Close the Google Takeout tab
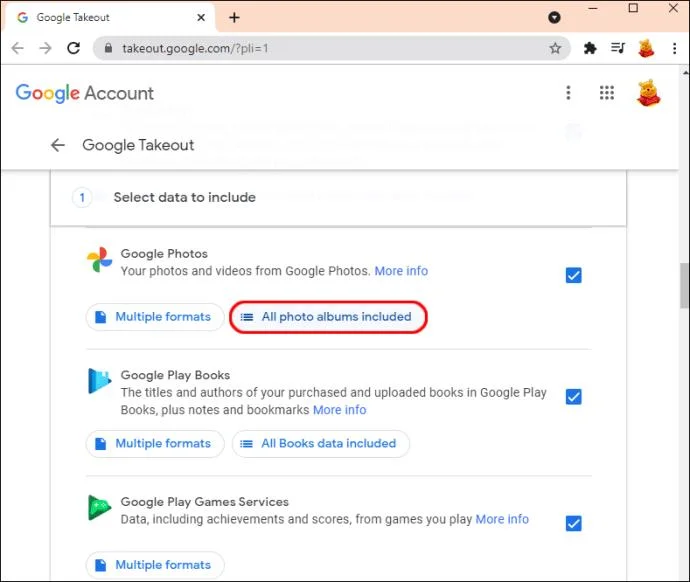 201,18
